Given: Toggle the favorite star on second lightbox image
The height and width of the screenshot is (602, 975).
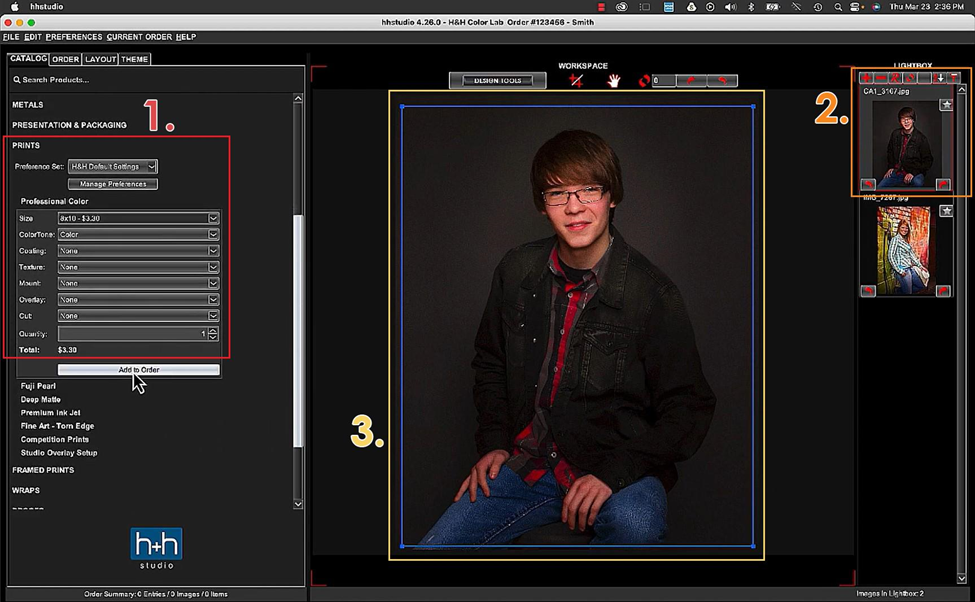Looking at the screenshot, I should click(x=946, y=211).
